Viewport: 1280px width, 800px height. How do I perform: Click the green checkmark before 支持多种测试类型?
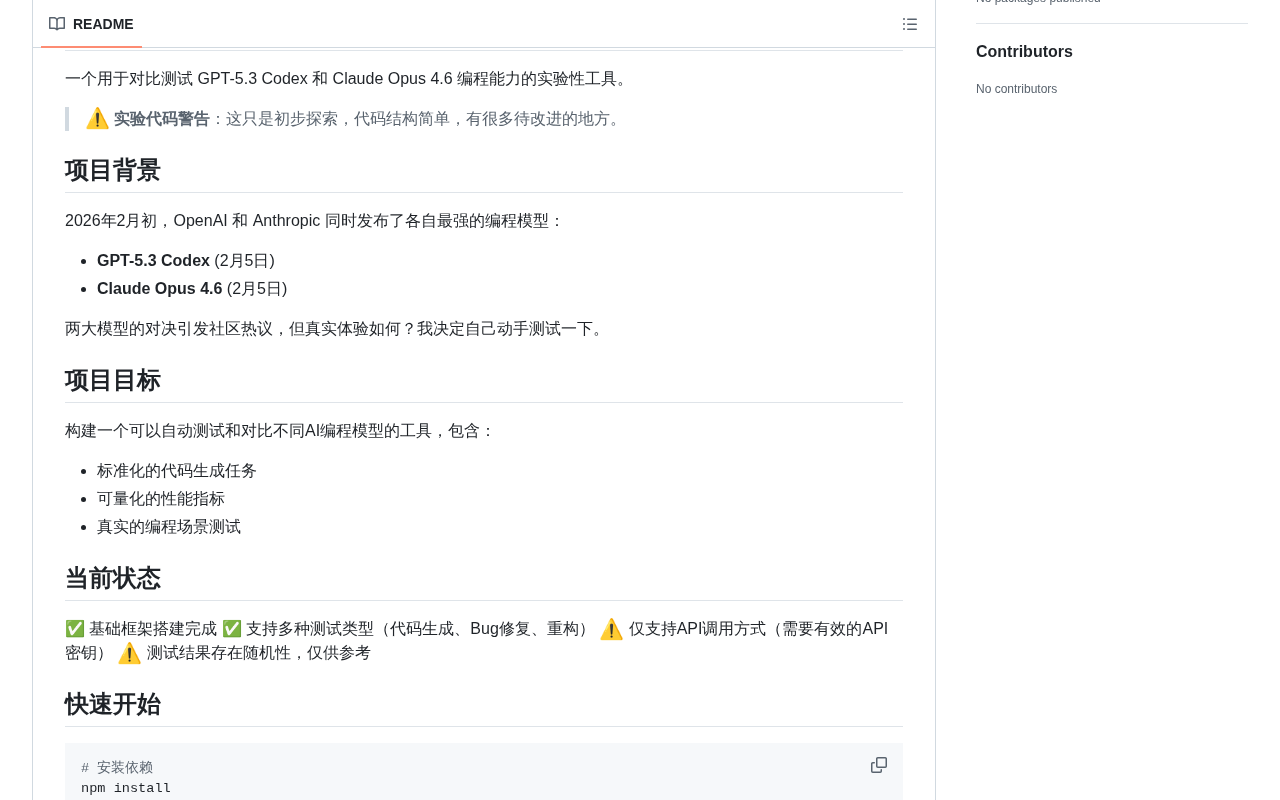(232, 629)
